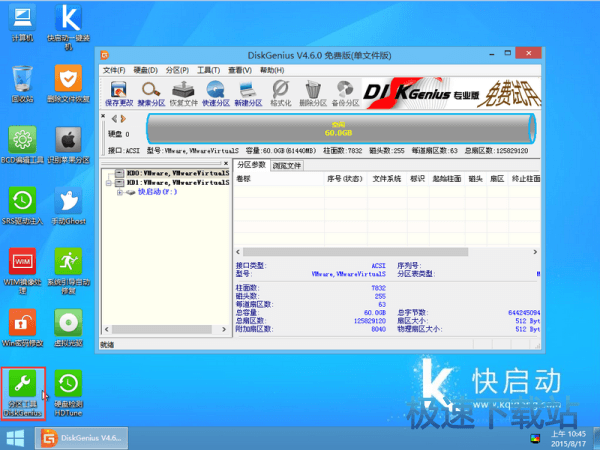Click the Backup Partition (备份分区) toolbar icon

click(x=345, y=93)
